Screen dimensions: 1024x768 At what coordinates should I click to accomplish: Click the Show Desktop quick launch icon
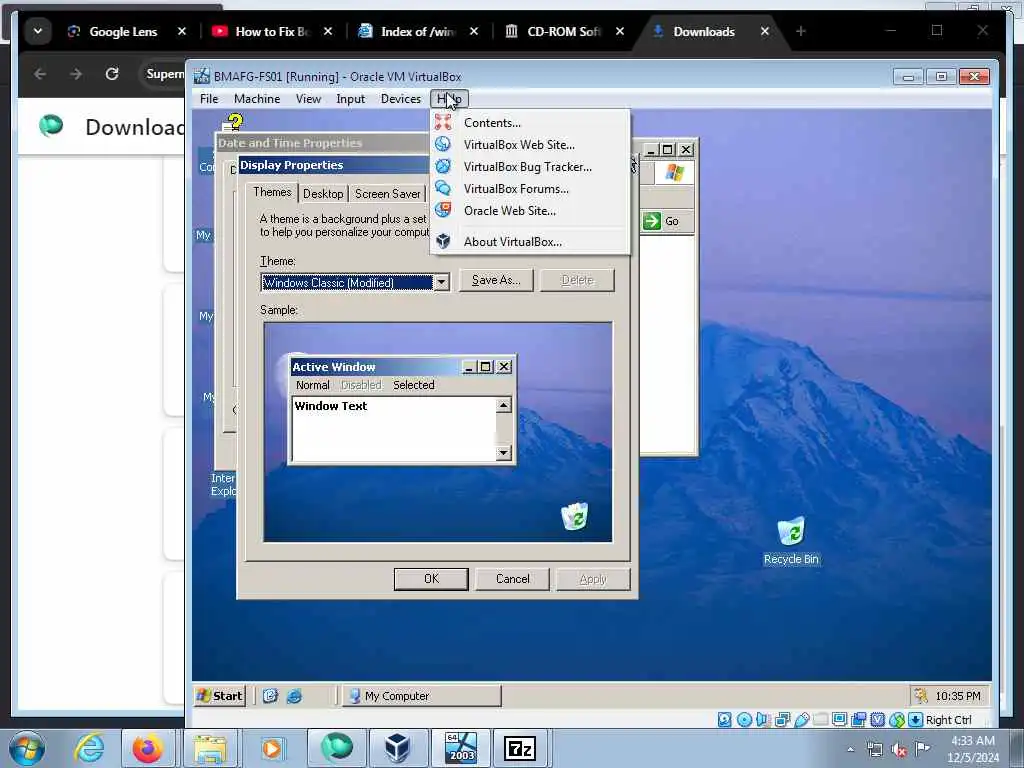point(270,696)
